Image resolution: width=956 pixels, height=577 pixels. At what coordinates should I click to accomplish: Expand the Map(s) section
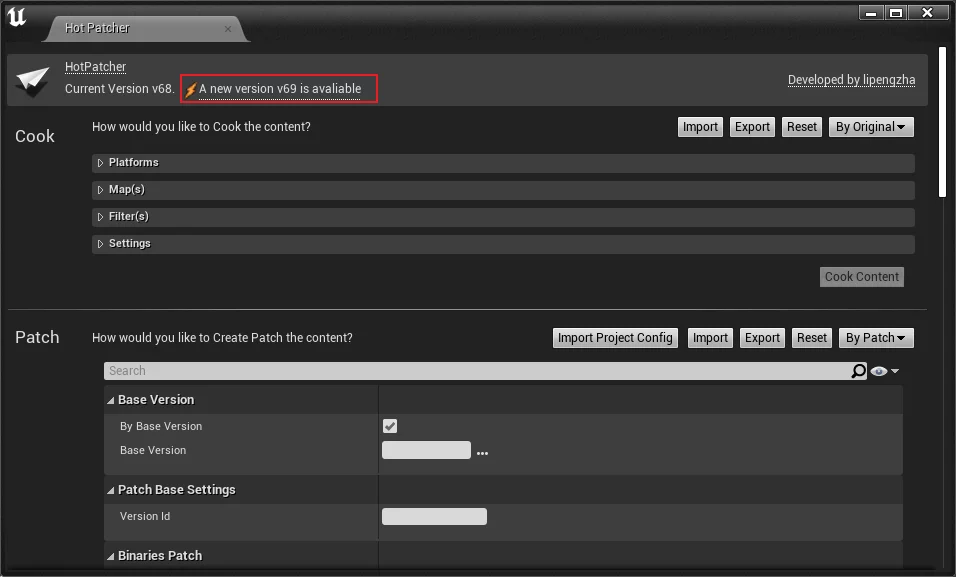click(101, 190)
